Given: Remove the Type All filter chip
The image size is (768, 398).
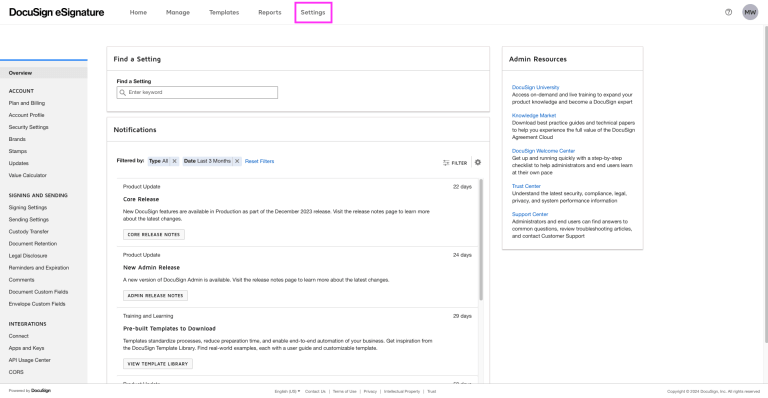Looking at the screenshot, I should tap(174, 161).
